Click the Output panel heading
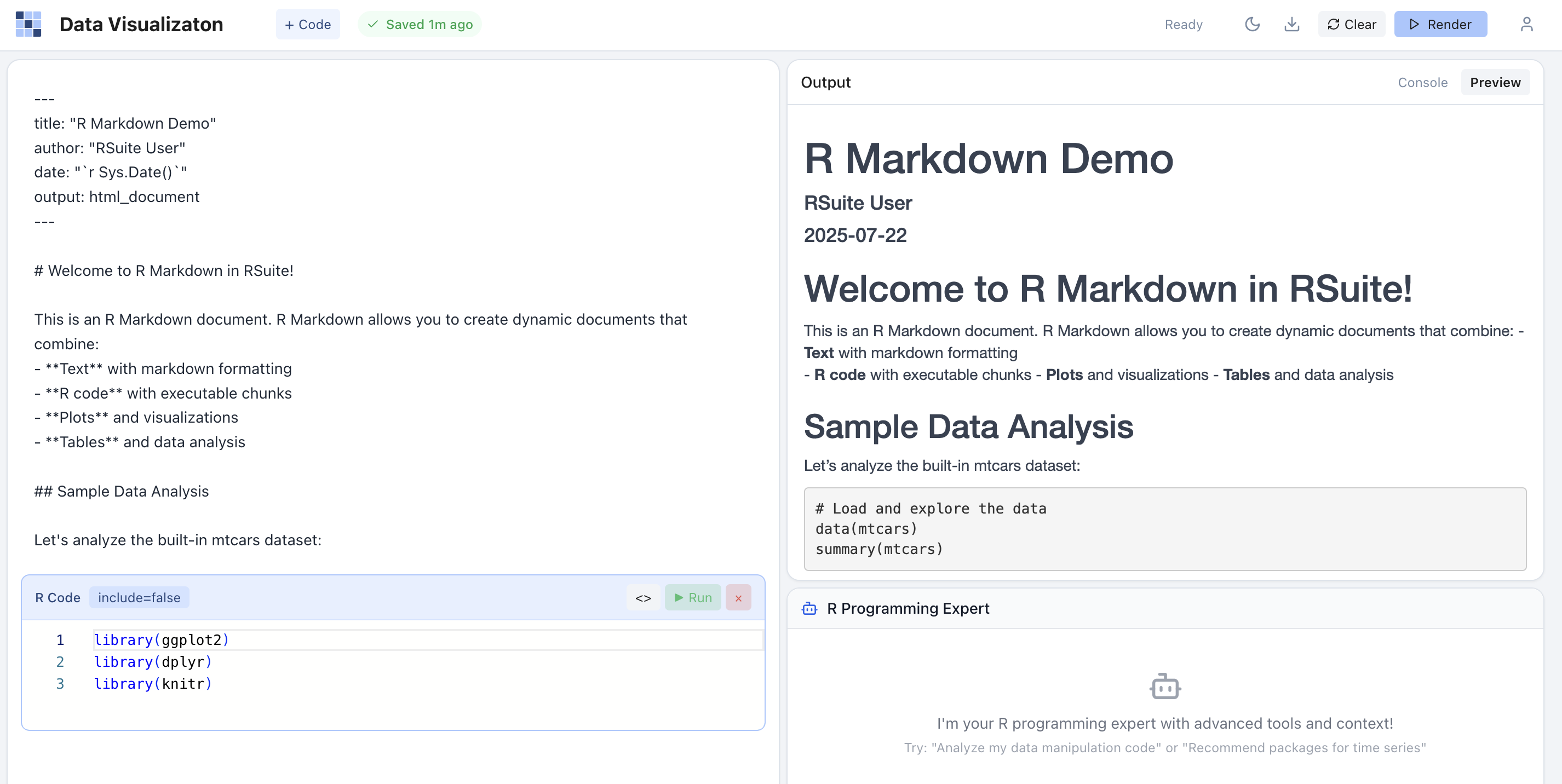Image resolution: width=1562 pixels, height=784 pixels. [825, 83]
